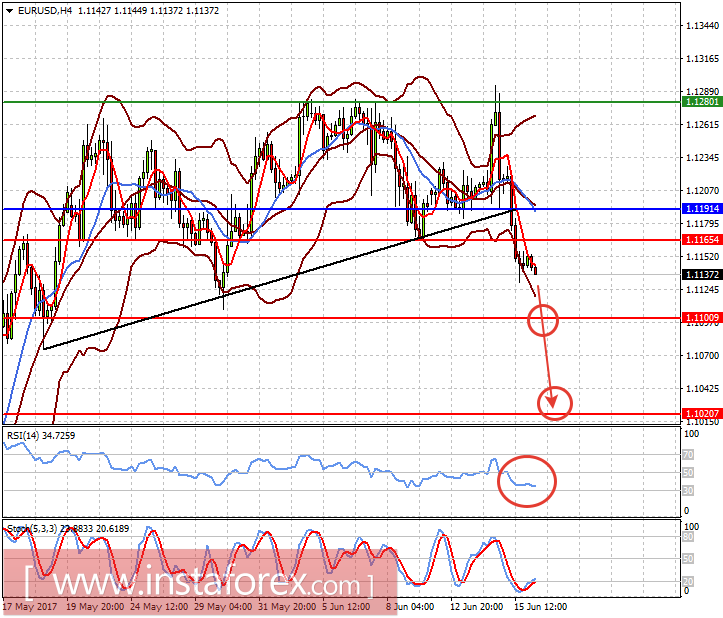Click the RSI scale value 30
723x618 pixels.
tap(688, 490)
